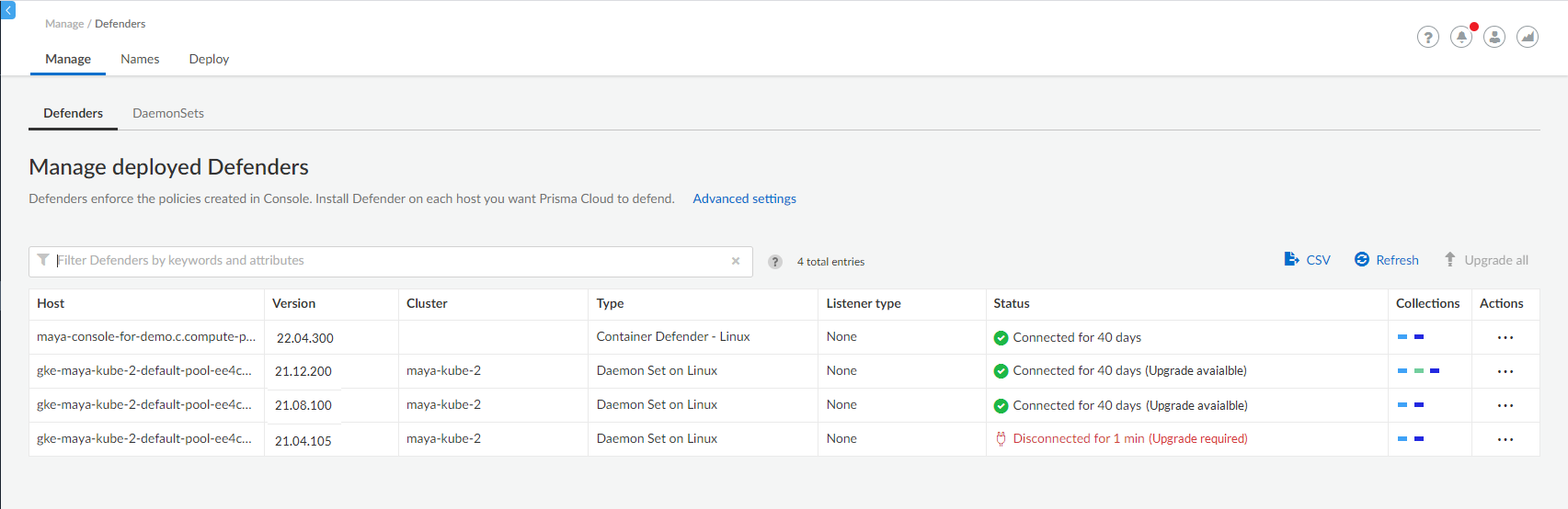Switch to the Names tab
Screen dimensions: 1568x509
coord(140,59)
